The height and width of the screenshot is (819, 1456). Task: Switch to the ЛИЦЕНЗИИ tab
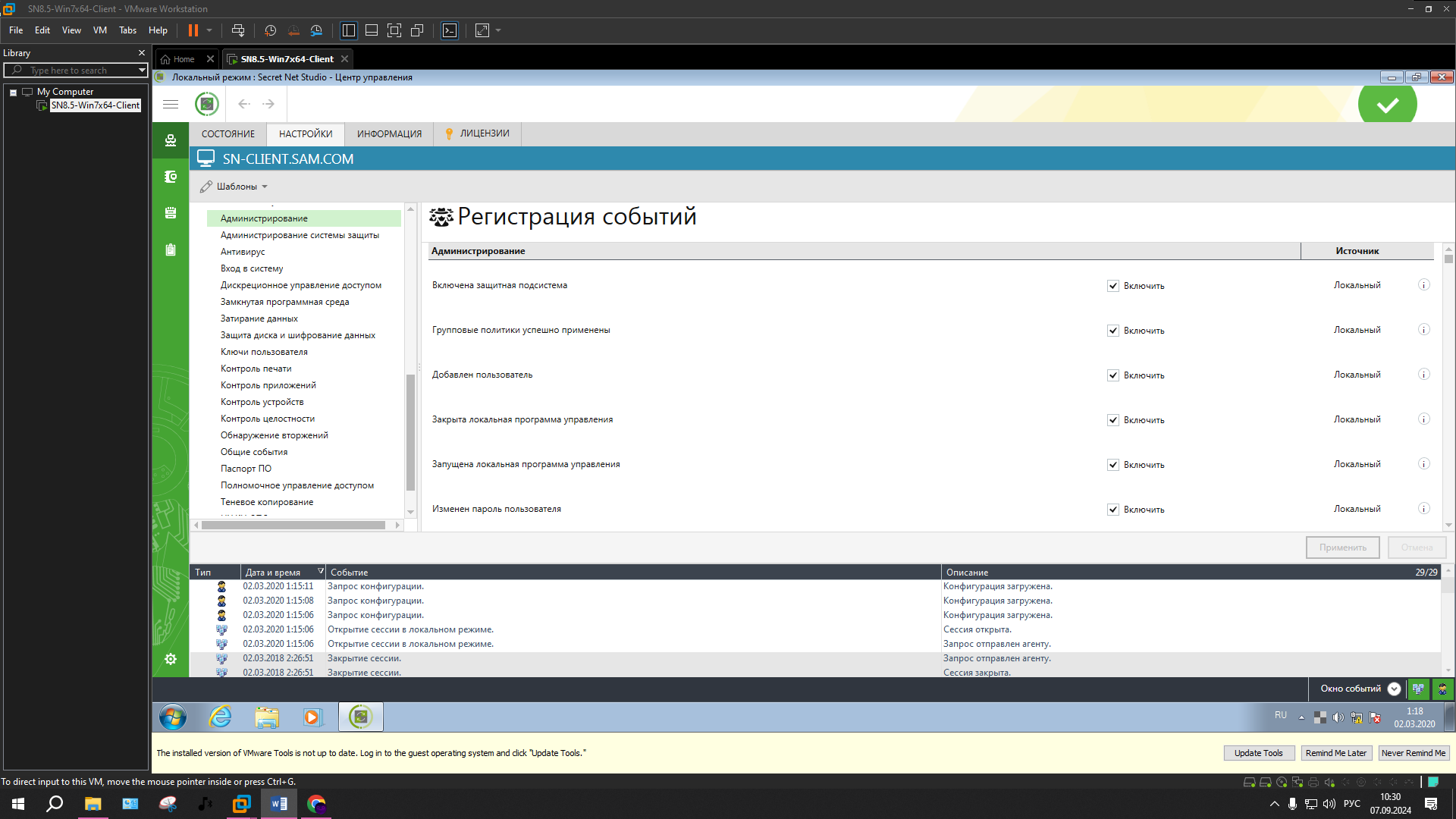pos(477,134)
